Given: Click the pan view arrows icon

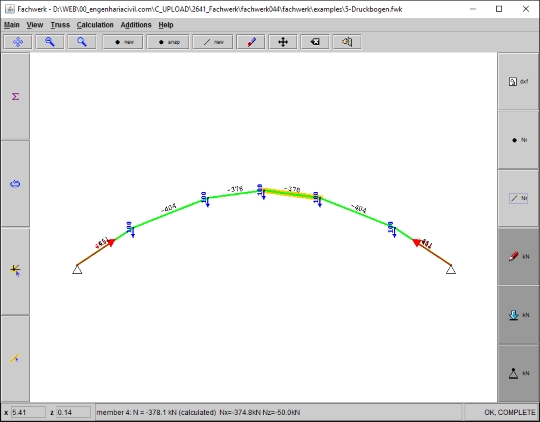Looking at the screenshot, I should pyautogui.click(x=18, y=42).
